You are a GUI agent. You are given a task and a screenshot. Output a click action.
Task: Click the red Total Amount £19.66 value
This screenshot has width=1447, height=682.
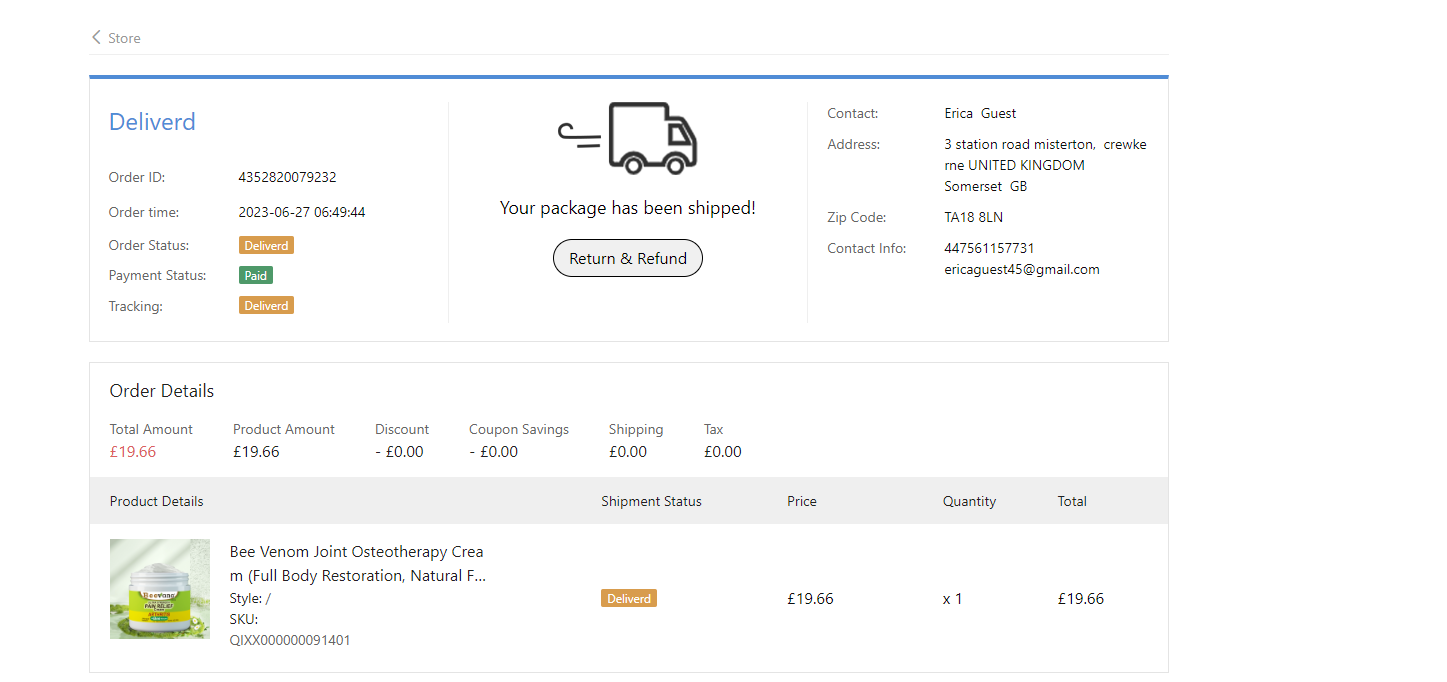tap(133, 452)
